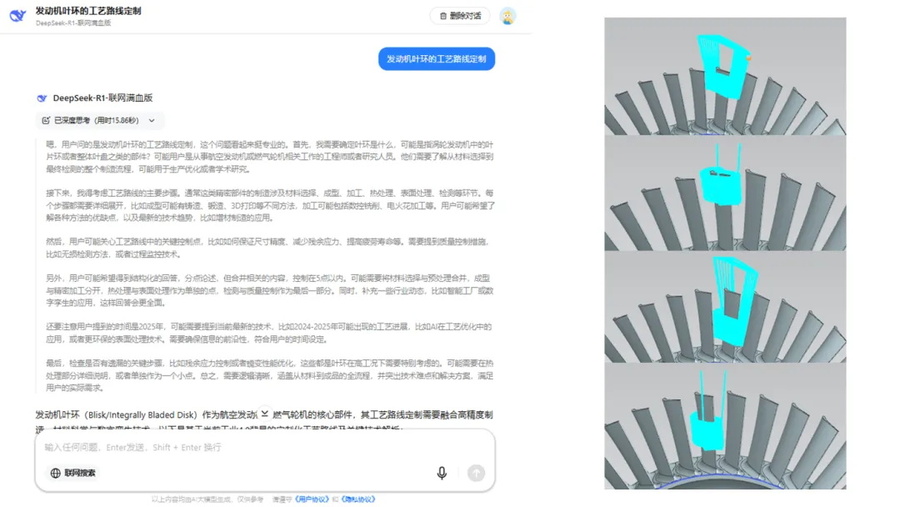Viewport: 900px width, 507px height.
Task: Toggle the web search option
Action: pos(73,473)
